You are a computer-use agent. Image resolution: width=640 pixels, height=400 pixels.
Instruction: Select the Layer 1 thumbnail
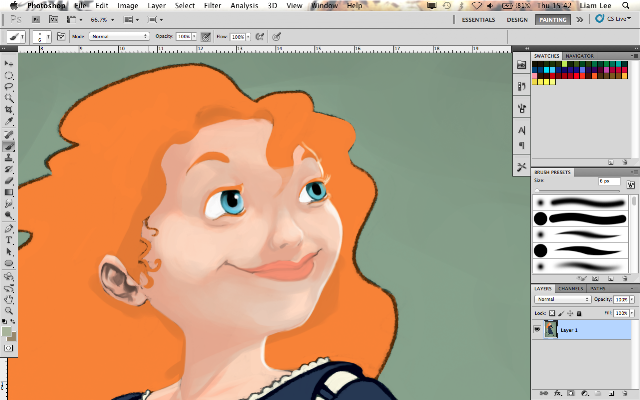[x=551, y=329]
